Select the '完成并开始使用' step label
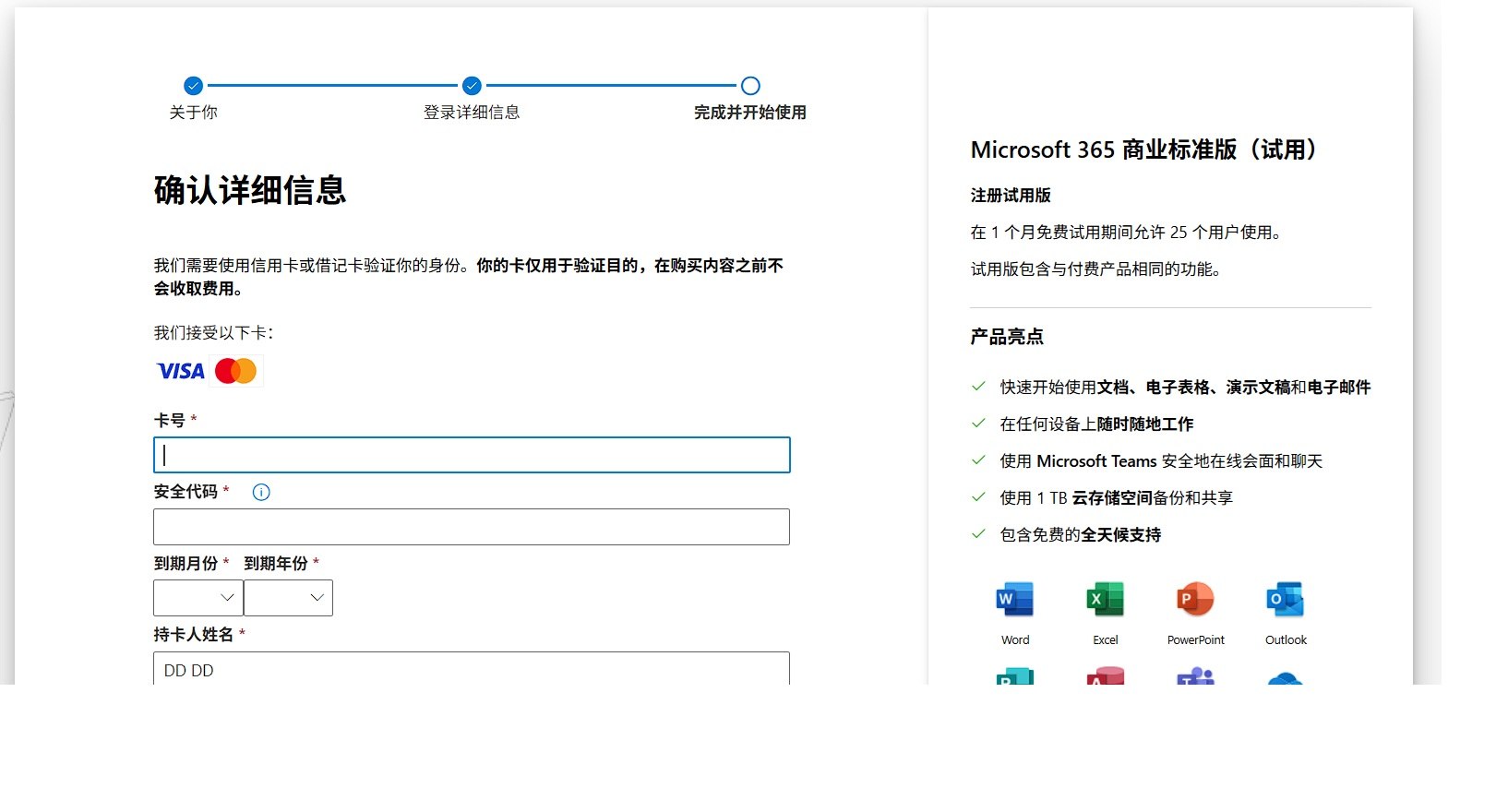Image resolution: width=1496 pixels, height=812 pixels. point(750,113)
